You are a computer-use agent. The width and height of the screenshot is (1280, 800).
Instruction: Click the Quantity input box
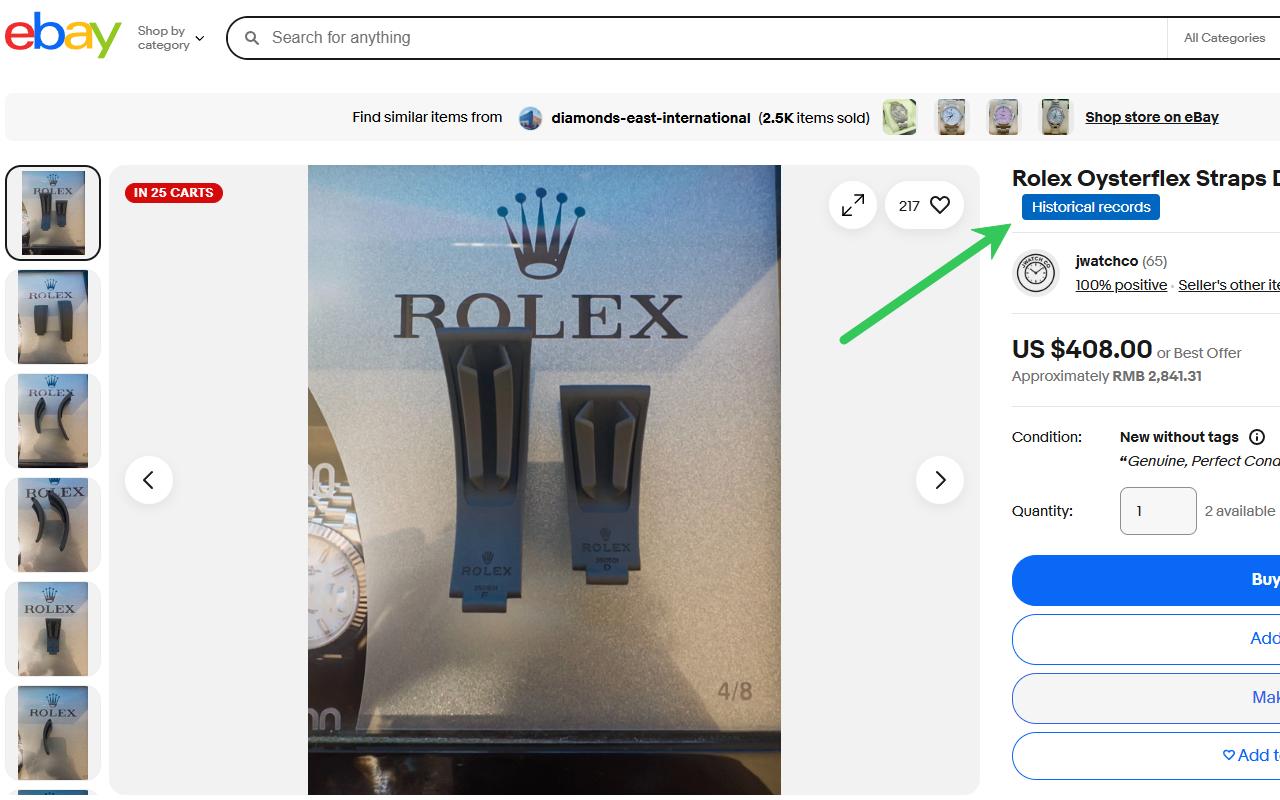tap(1158, 511)
